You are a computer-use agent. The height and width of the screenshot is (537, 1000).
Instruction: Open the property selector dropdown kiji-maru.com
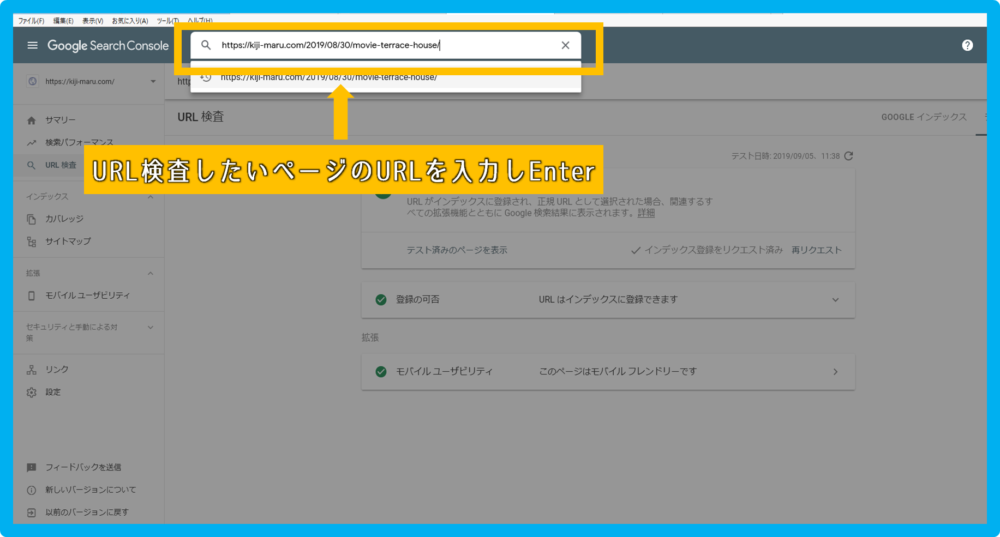pyautogui.click(x=92, y=82)
